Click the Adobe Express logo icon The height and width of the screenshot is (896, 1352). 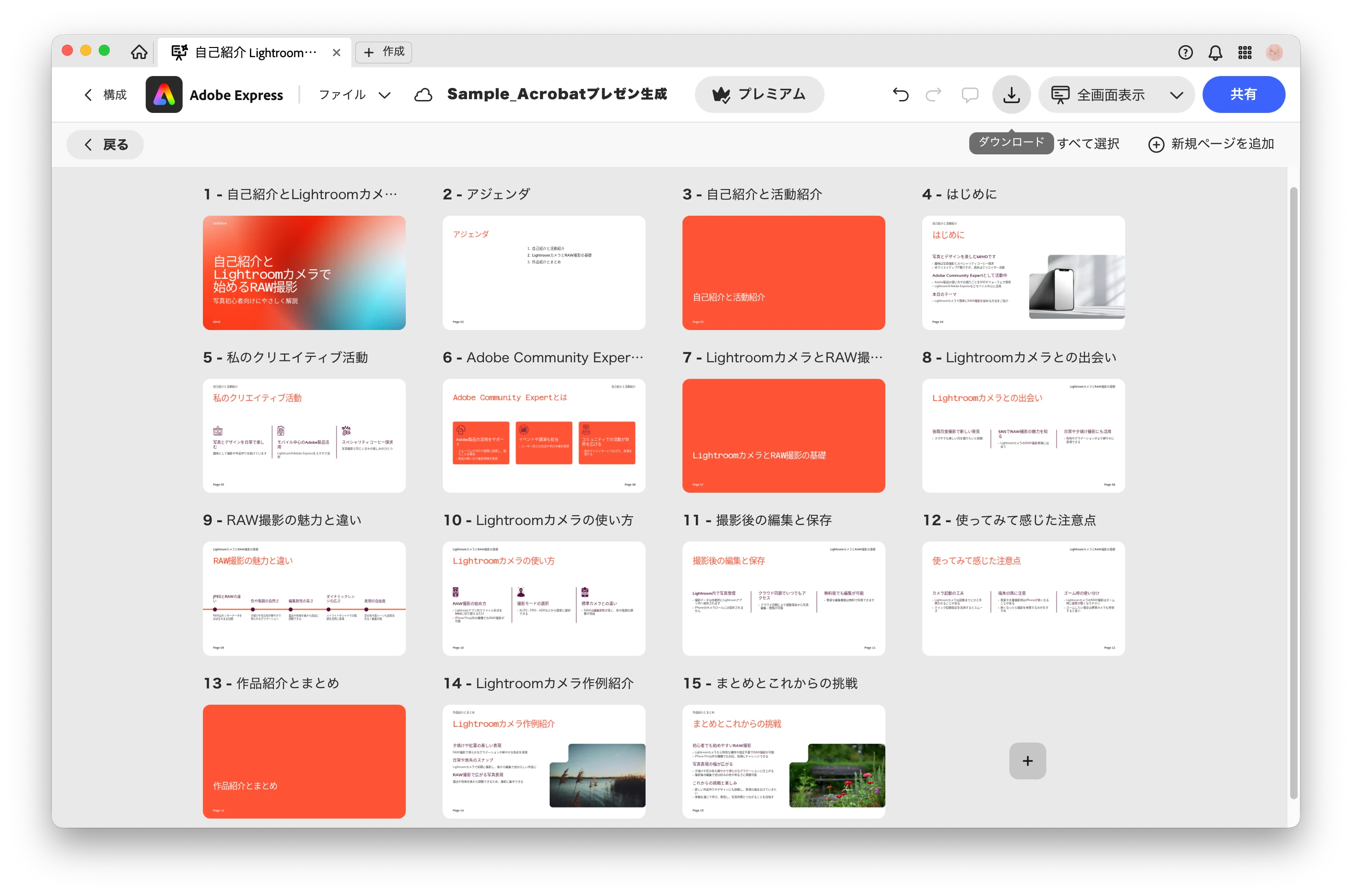pyautogui.click(x=164, y=94)
